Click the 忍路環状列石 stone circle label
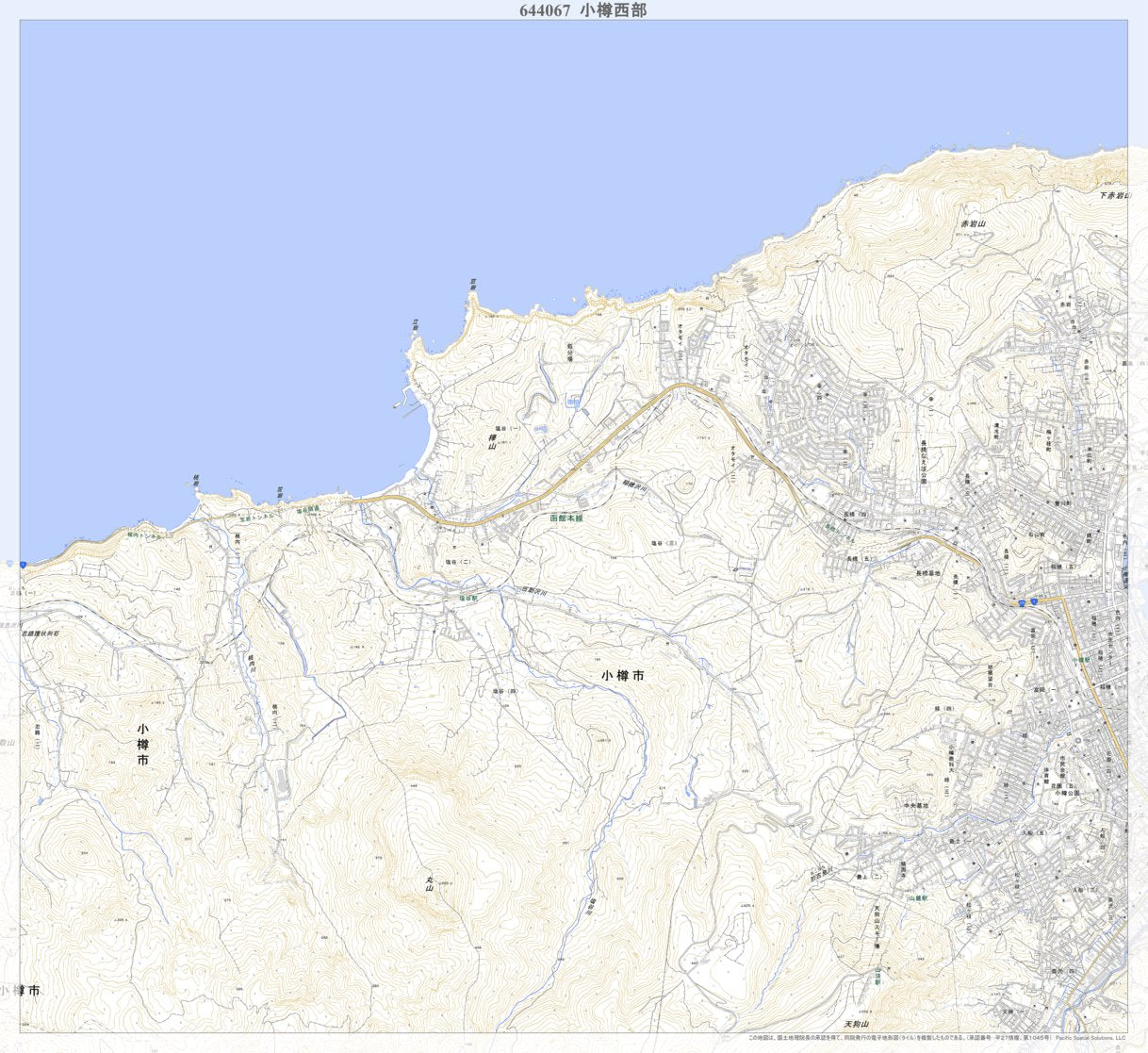This screenshot has width=1148, height=1053. pos(41,633)
